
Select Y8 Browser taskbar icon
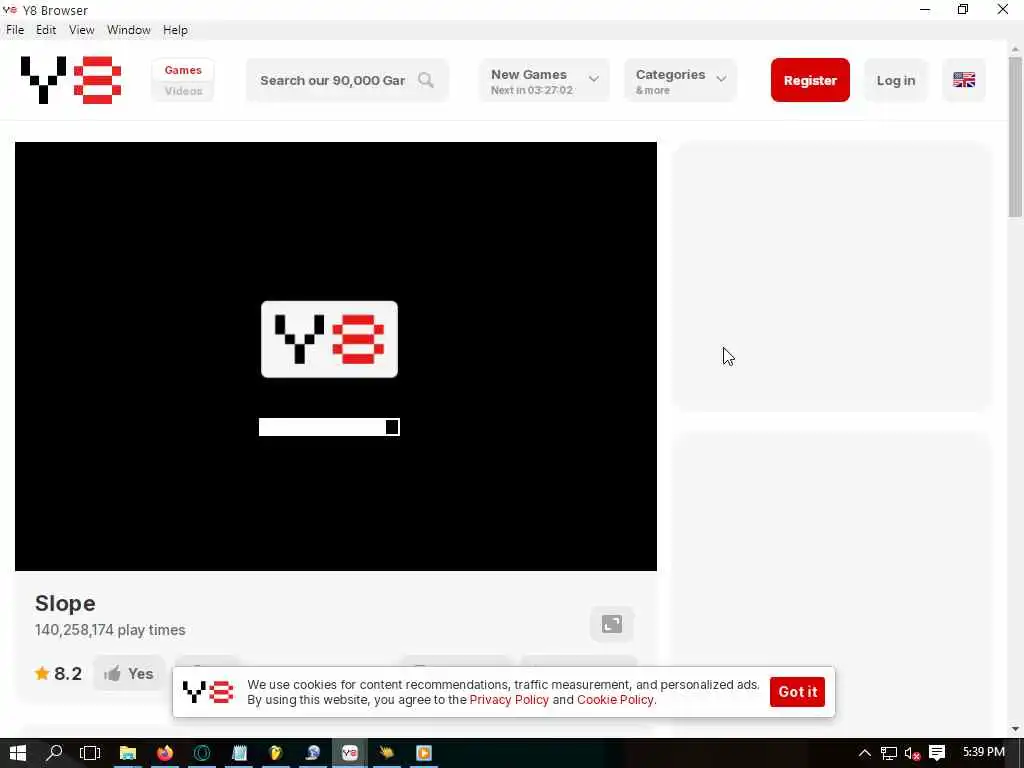[x=349, y=753]
